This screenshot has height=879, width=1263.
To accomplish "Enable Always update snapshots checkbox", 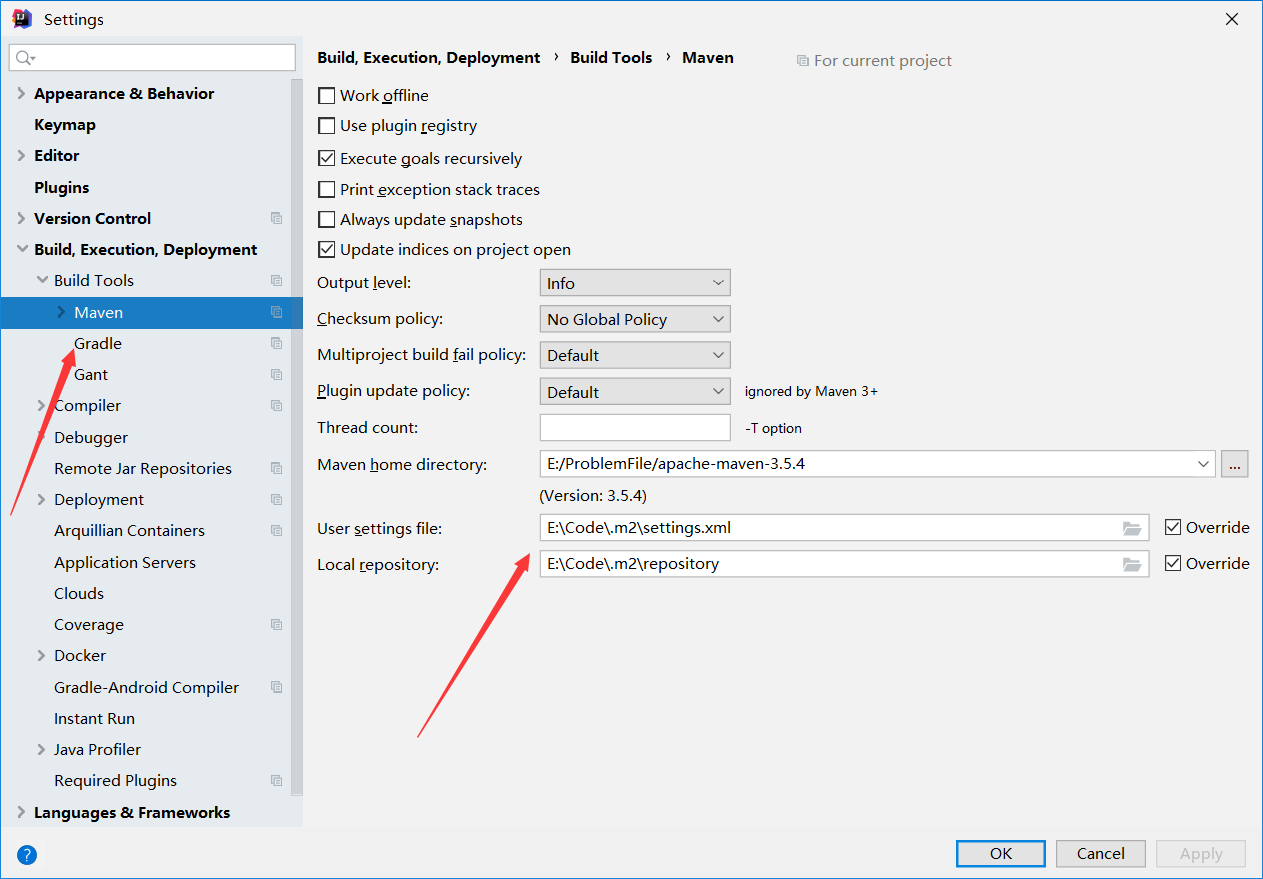I will (x=326, y=219).
